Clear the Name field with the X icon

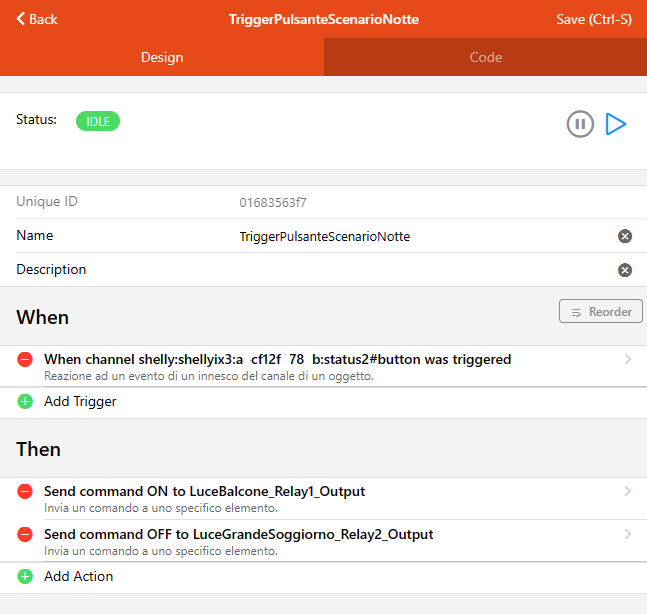625,236
